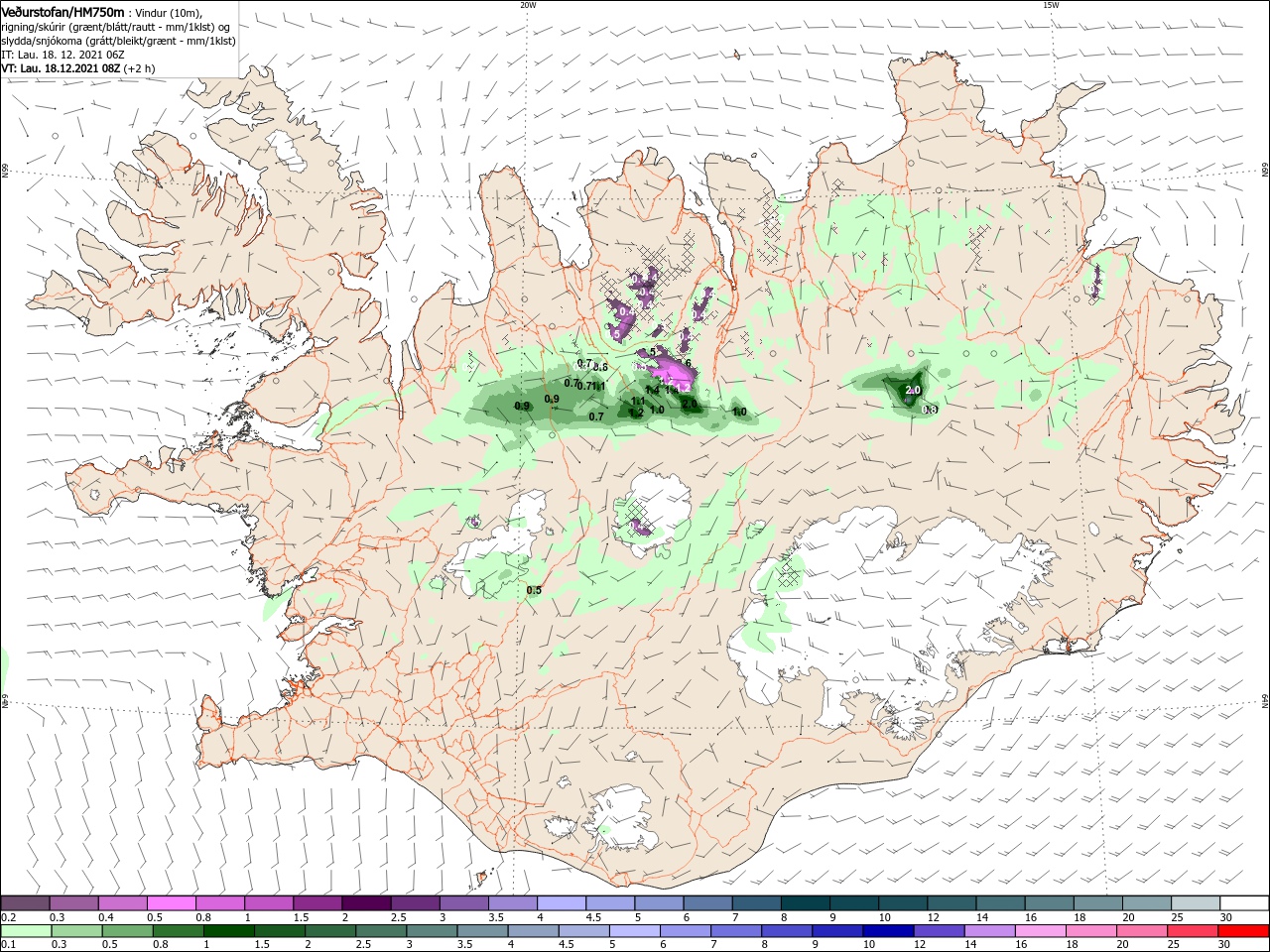
Task: Pick the lavender snow swatch between 4 and 4.5
Action: tap(561, 903)
